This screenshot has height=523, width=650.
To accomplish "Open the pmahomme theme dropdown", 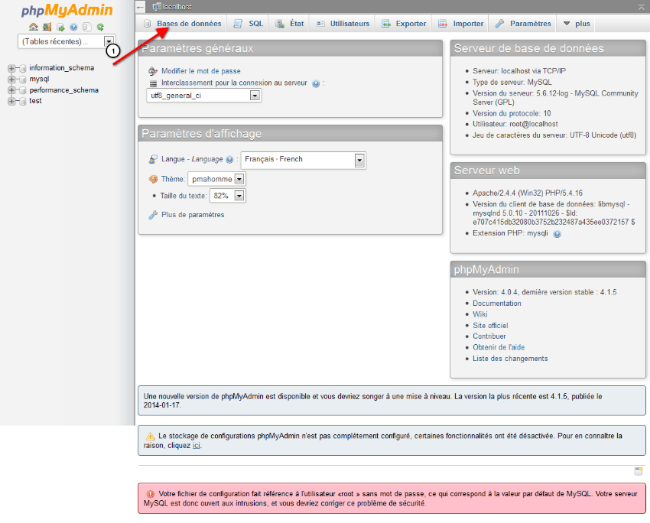I will [216, 179].
